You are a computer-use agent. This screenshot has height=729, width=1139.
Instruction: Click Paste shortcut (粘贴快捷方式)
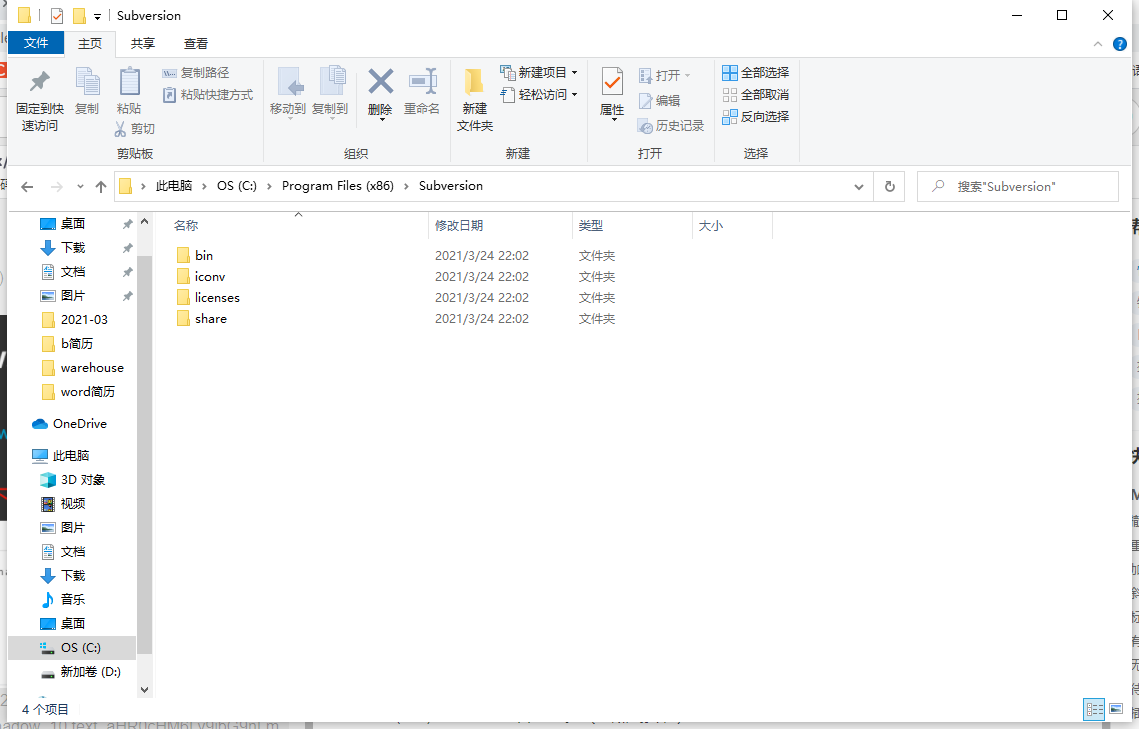[x=208, y=94]
